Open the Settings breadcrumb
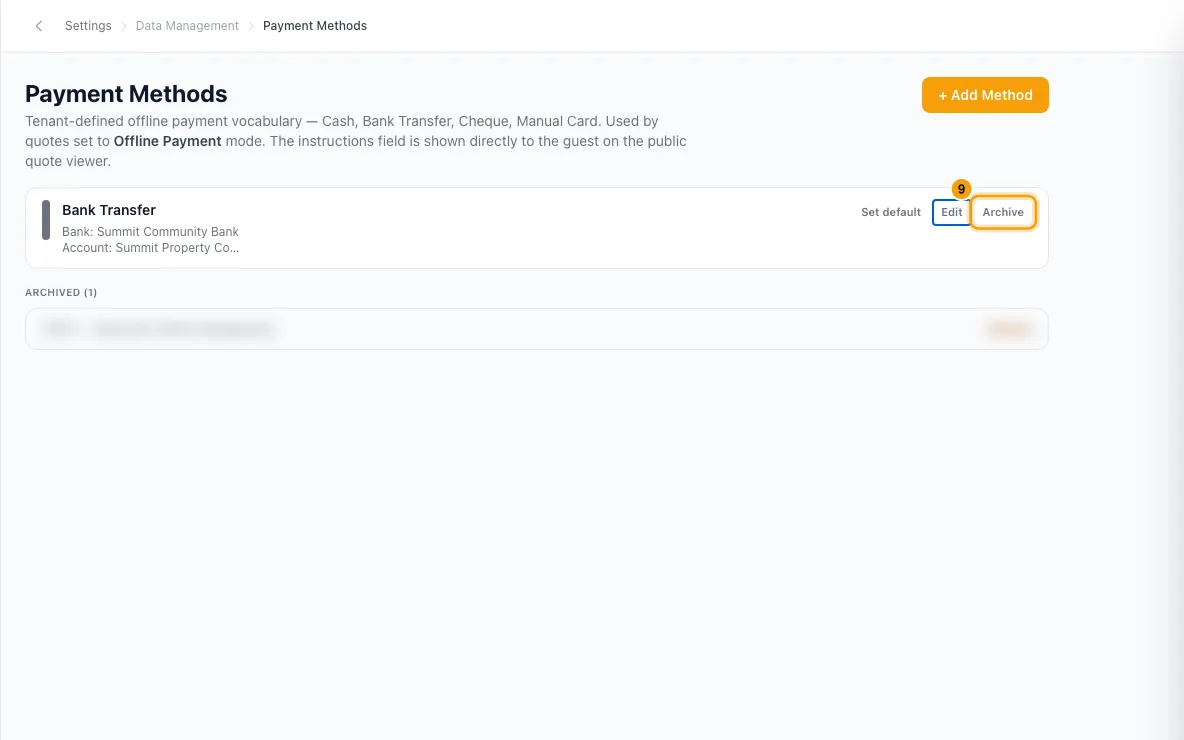Viewport: 1184px width, 740px height. click(x=88, y=26)
